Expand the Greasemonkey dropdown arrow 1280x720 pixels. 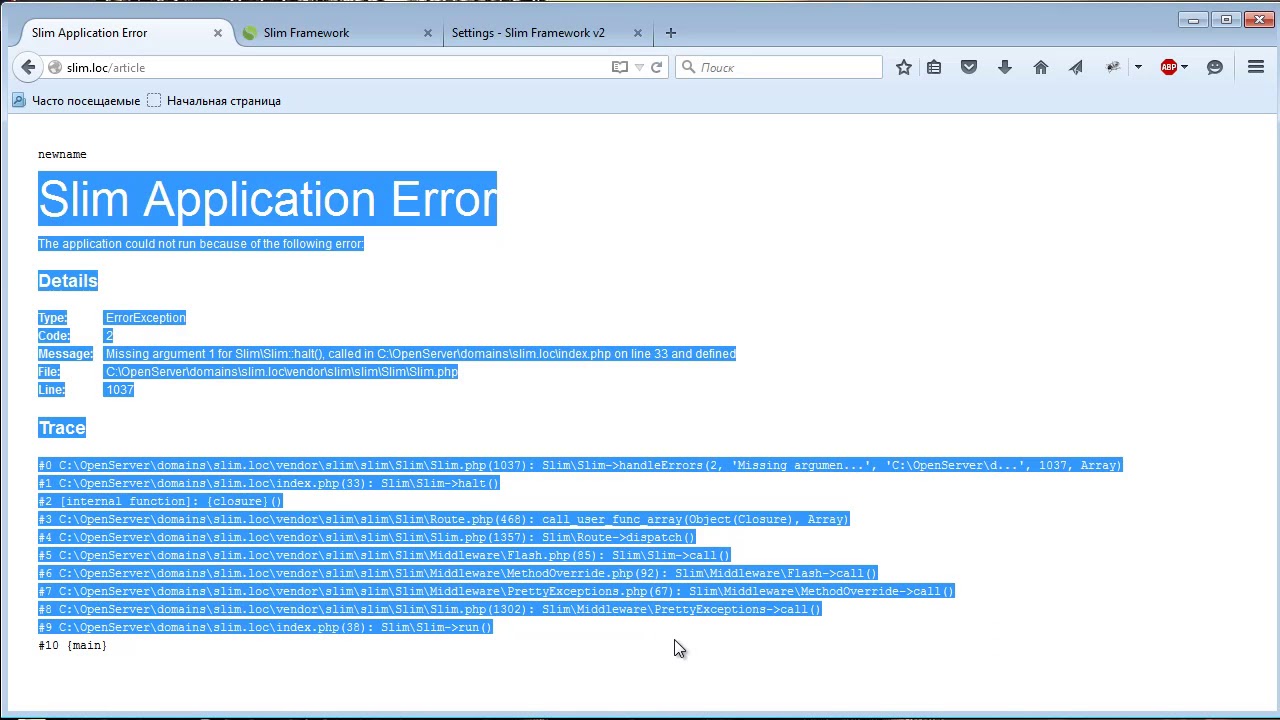1138,67
